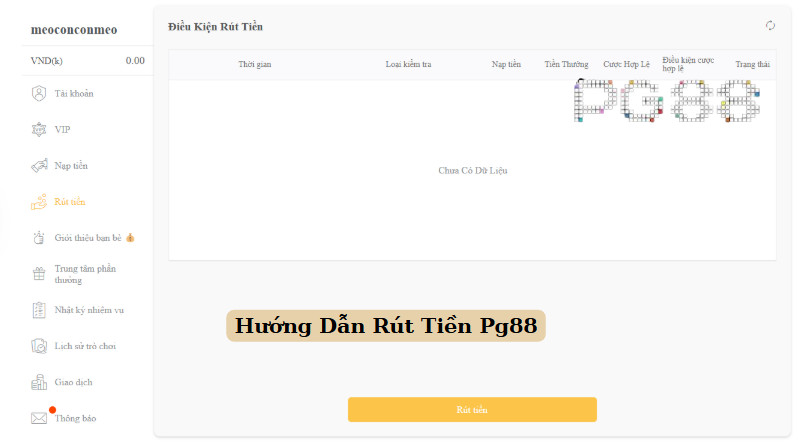
Task: Open Giới thiệu bạn bè page
Action: point(87,238)
